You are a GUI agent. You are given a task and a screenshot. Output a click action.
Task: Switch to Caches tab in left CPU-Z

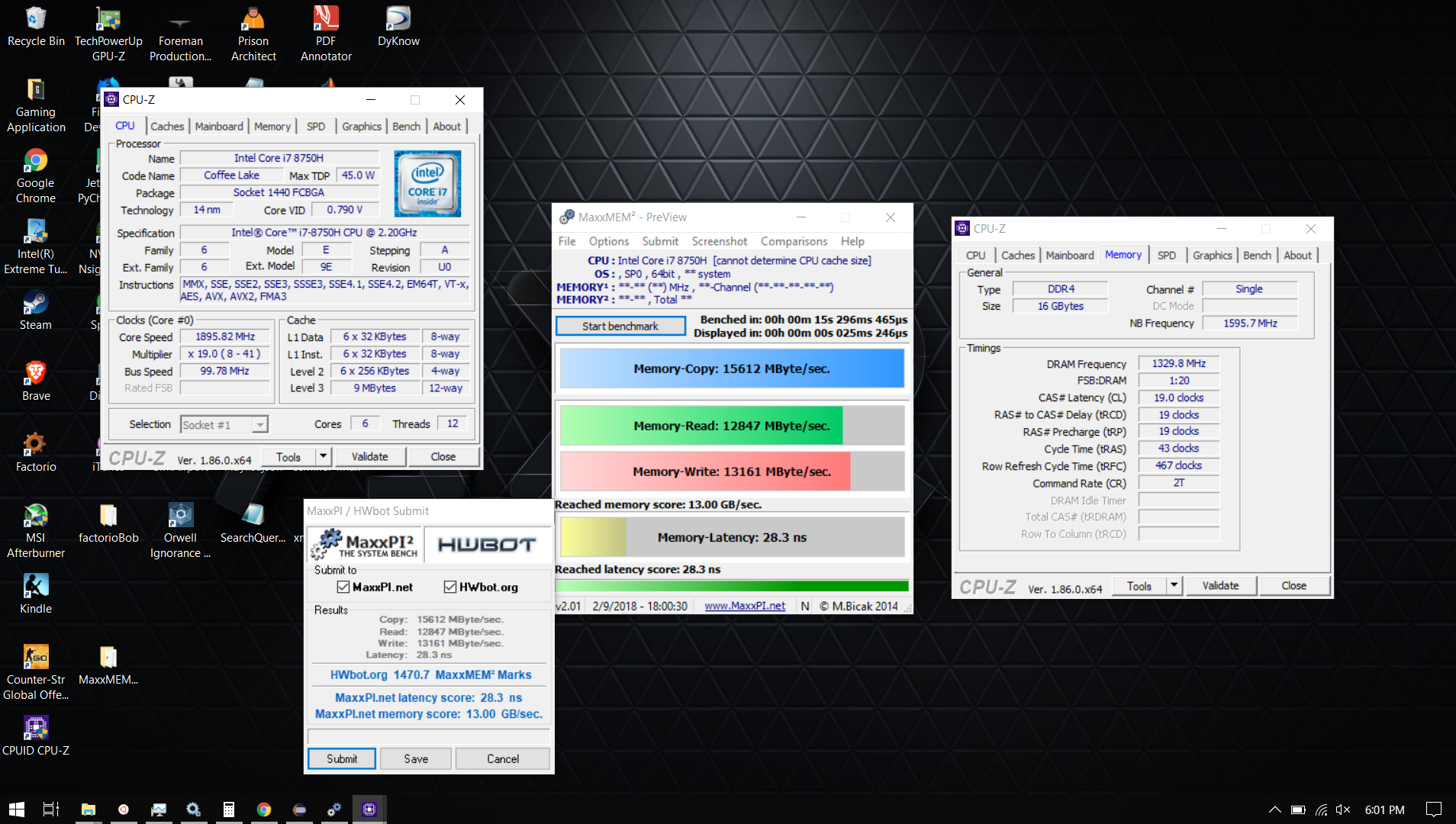click(x=167, y=127)
